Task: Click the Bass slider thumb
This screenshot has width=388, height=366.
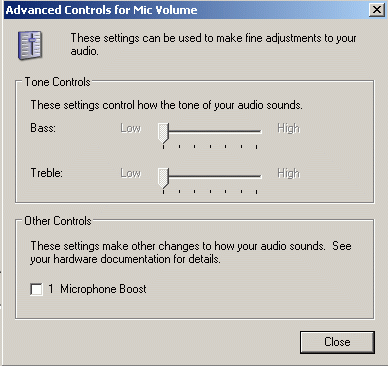Action: [x=163, y=133]
